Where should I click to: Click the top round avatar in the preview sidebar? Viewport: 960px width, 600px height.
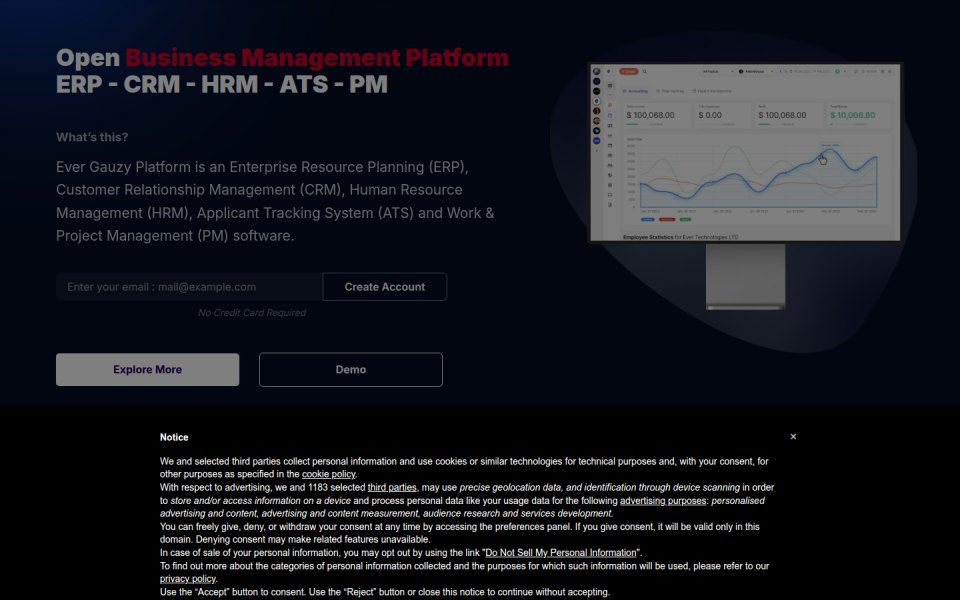click(x=596, y=72)
